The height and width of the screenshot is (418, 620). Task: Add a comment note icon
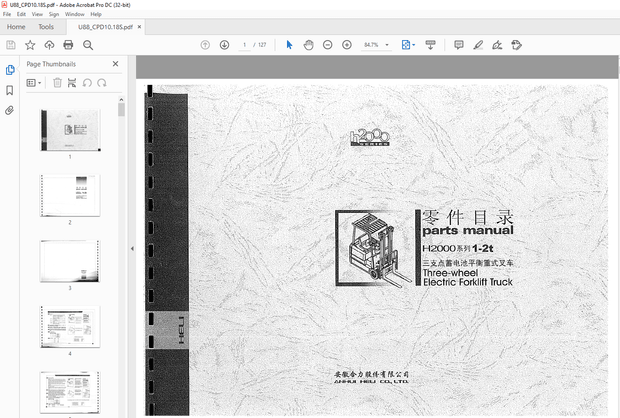click(x=459, y=45)
